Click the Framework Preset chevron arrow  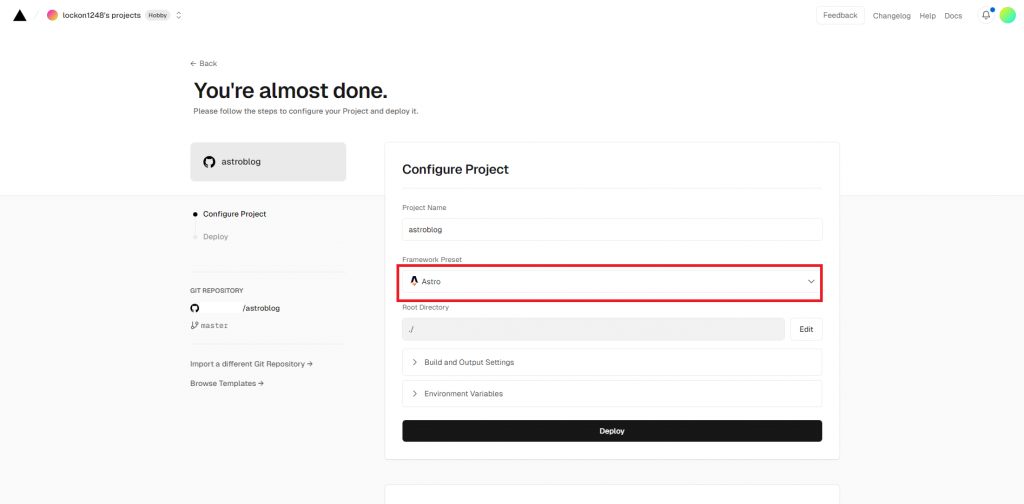pyautogui.click(x=811, y=281)
